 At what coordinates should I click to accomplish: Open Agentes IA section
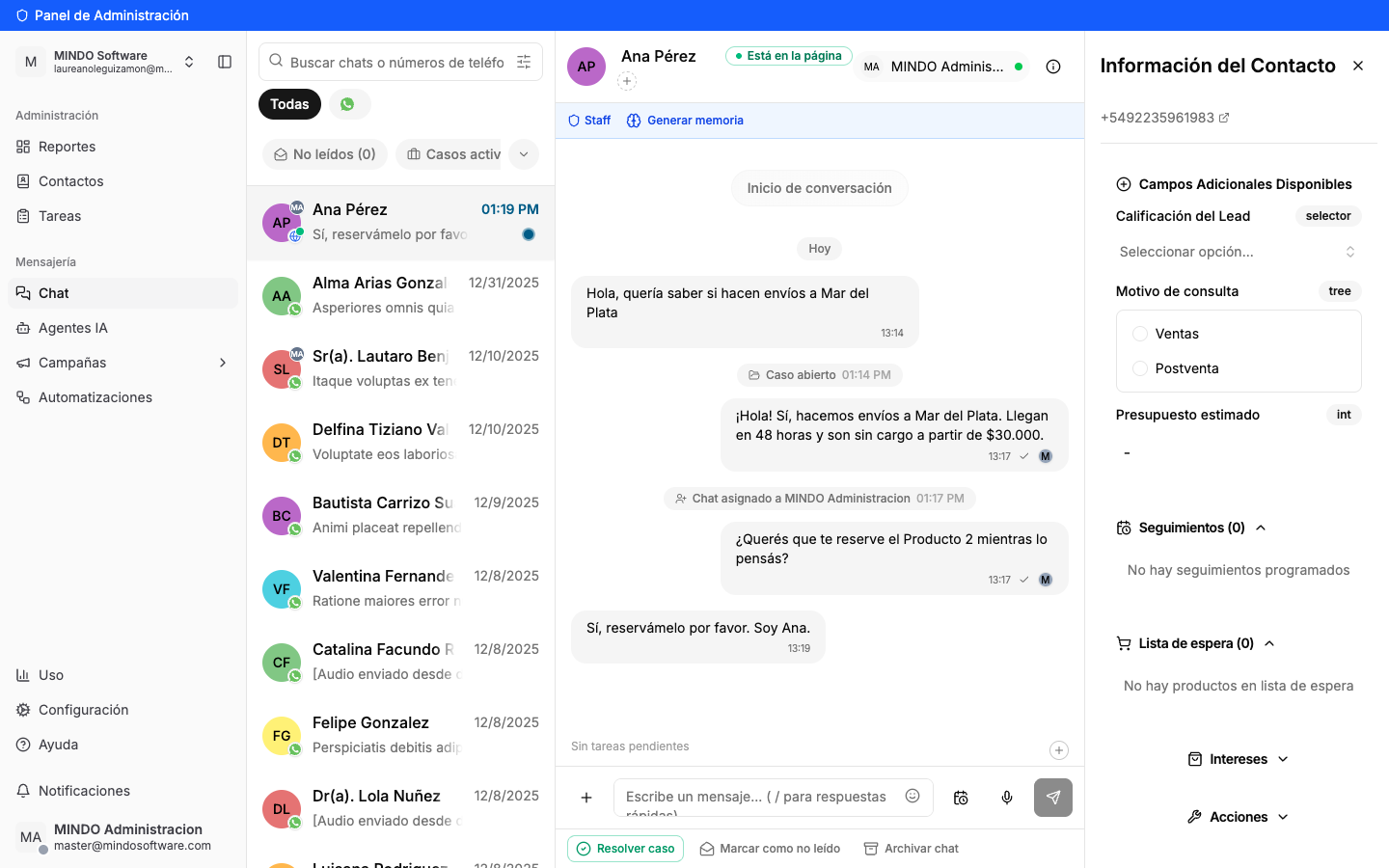click(123, 328)
